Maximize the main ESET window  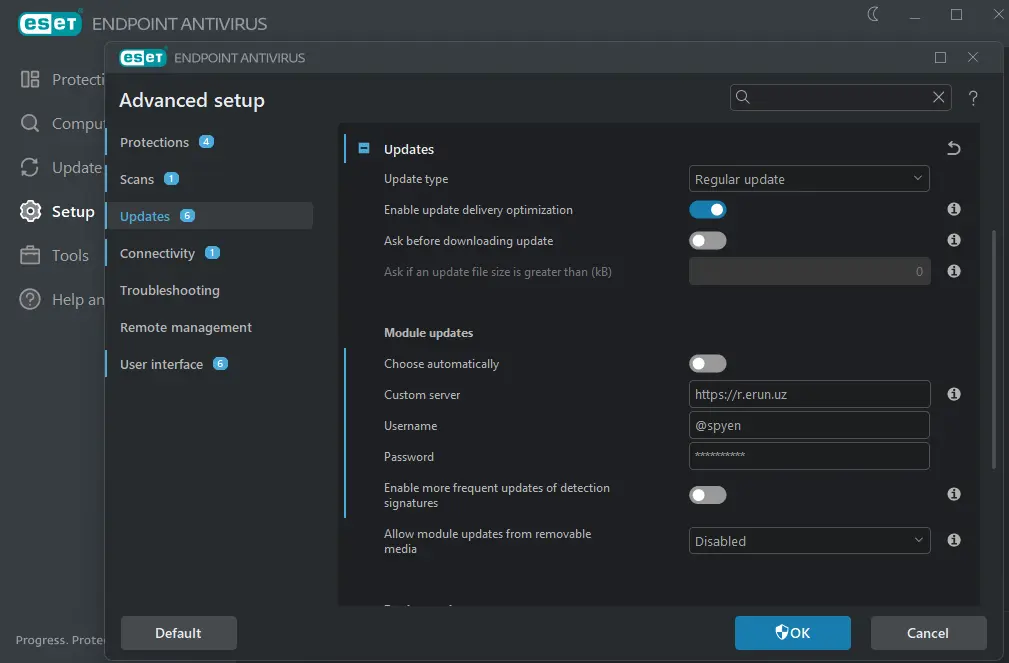coord(956,14)
